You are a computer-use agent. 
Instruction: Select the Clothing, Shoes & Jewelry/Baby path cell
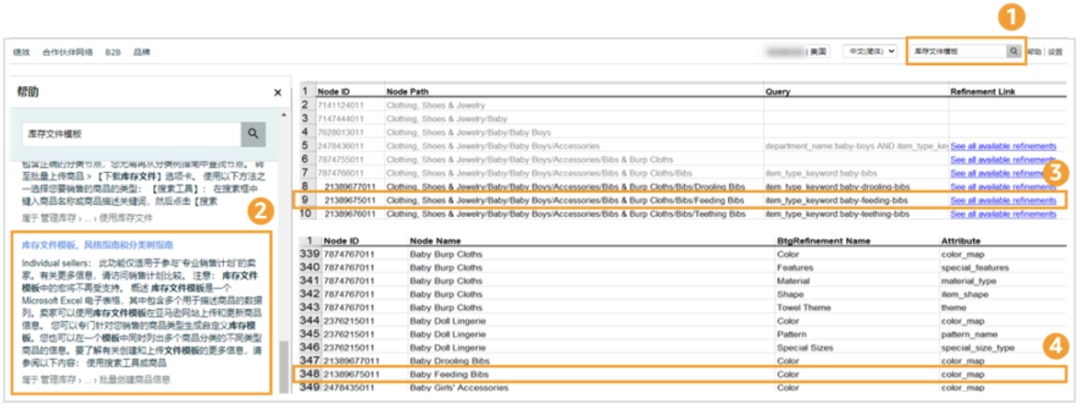pyautogui.click(x=446, y=119)
